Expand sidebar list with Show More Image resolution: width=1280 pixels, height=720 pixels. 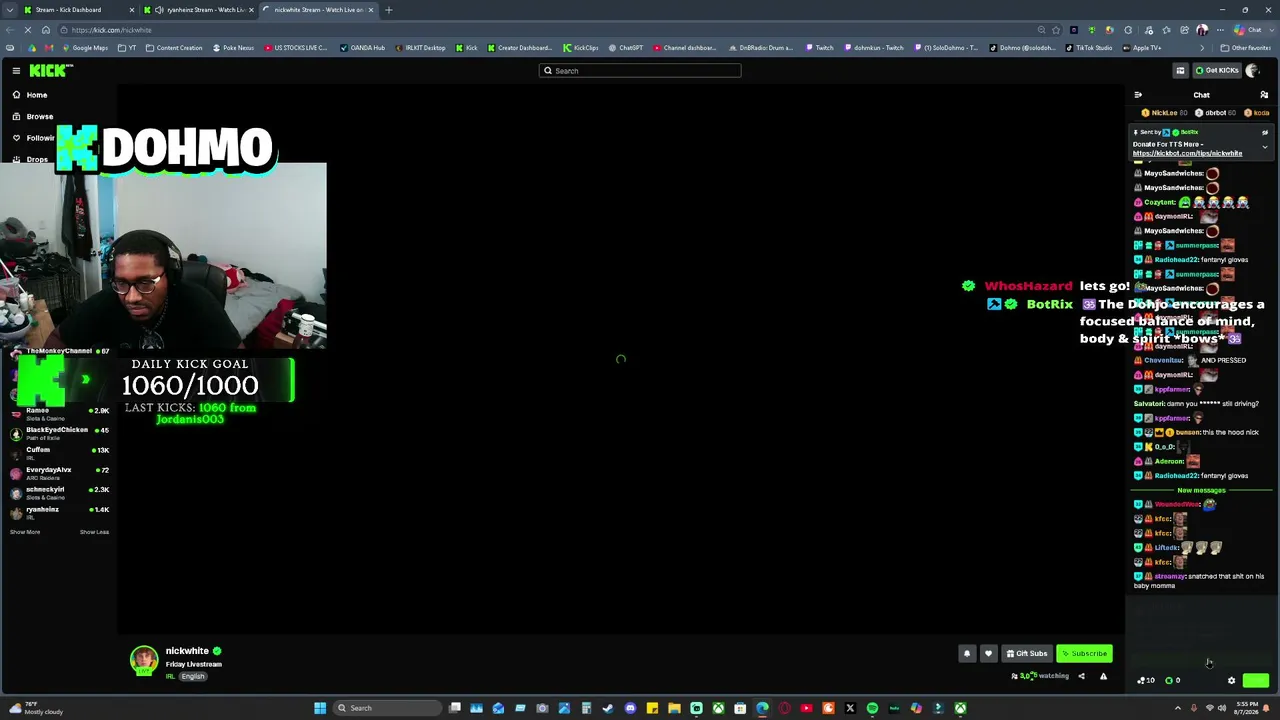coord(25,532)
